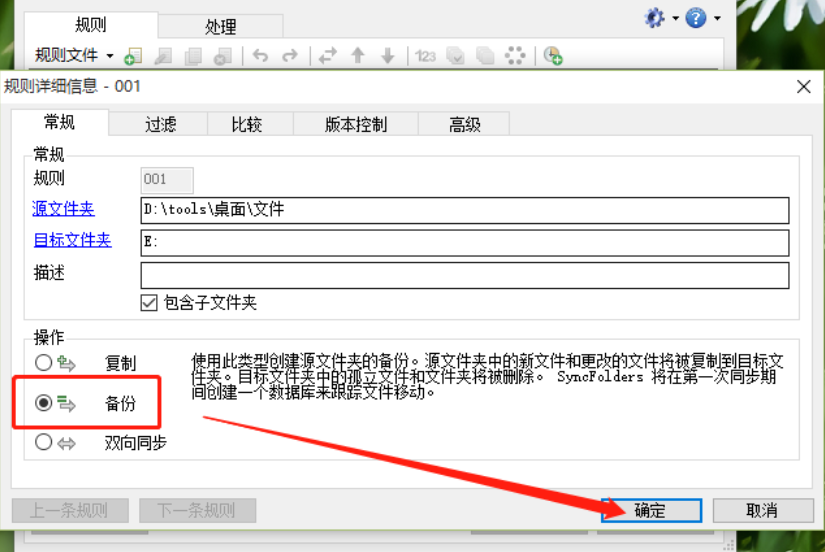Expand the settings gear dropdown arrow
The height and width of the screenshot is (552, 825).
point(676,19)
